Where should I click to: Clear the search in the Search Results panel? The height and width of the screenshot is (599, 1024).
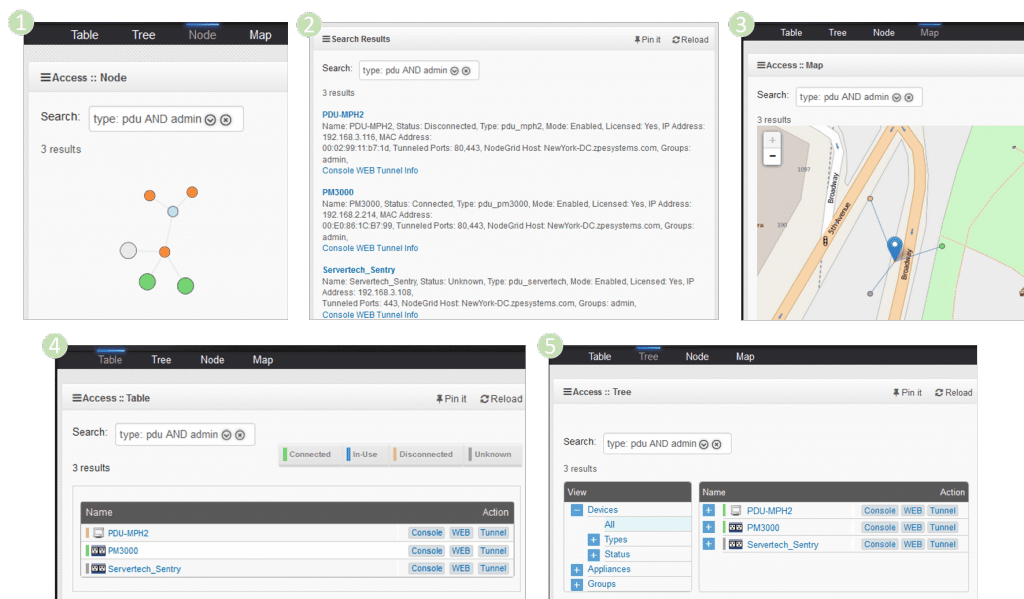tap(466, 71)
